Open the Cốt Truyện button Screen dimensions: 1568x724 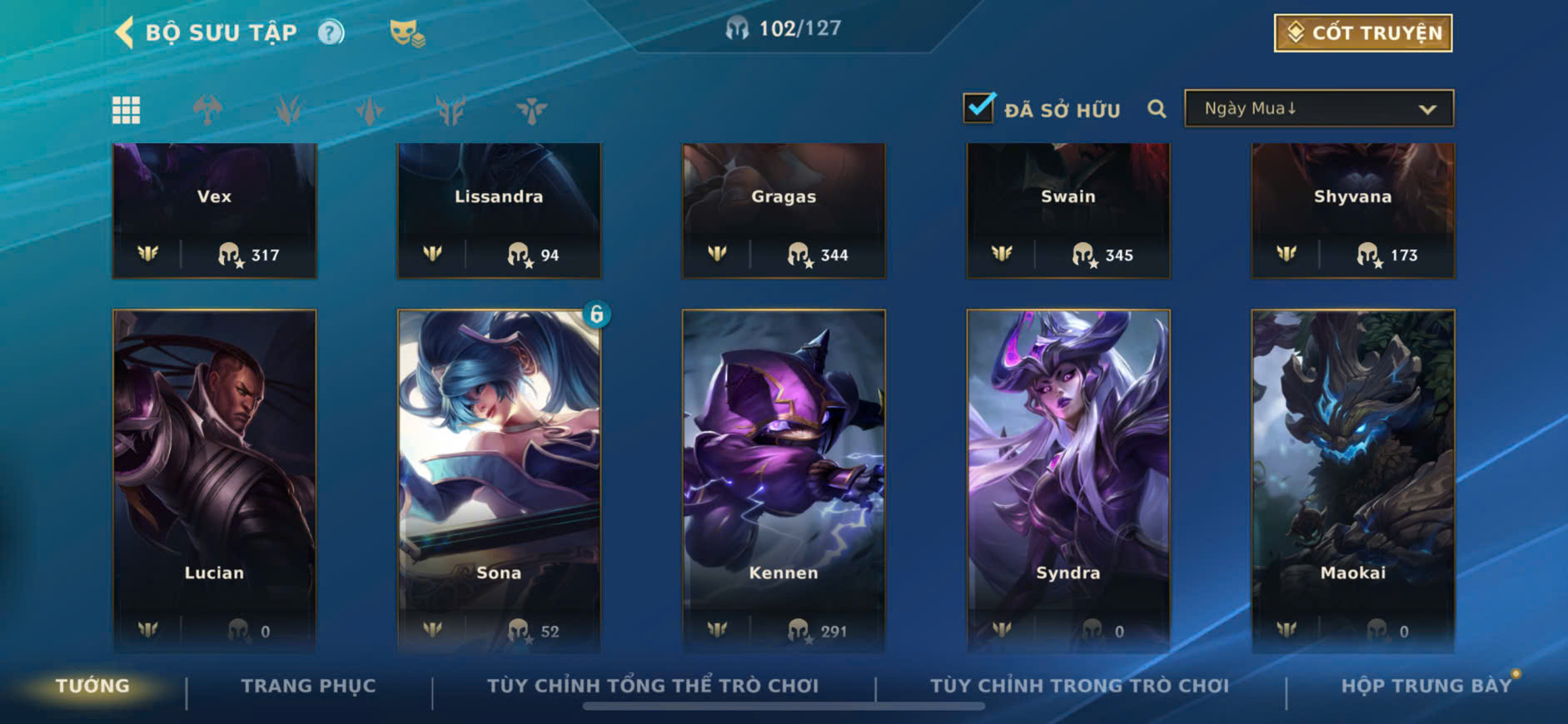[1363, 33]
